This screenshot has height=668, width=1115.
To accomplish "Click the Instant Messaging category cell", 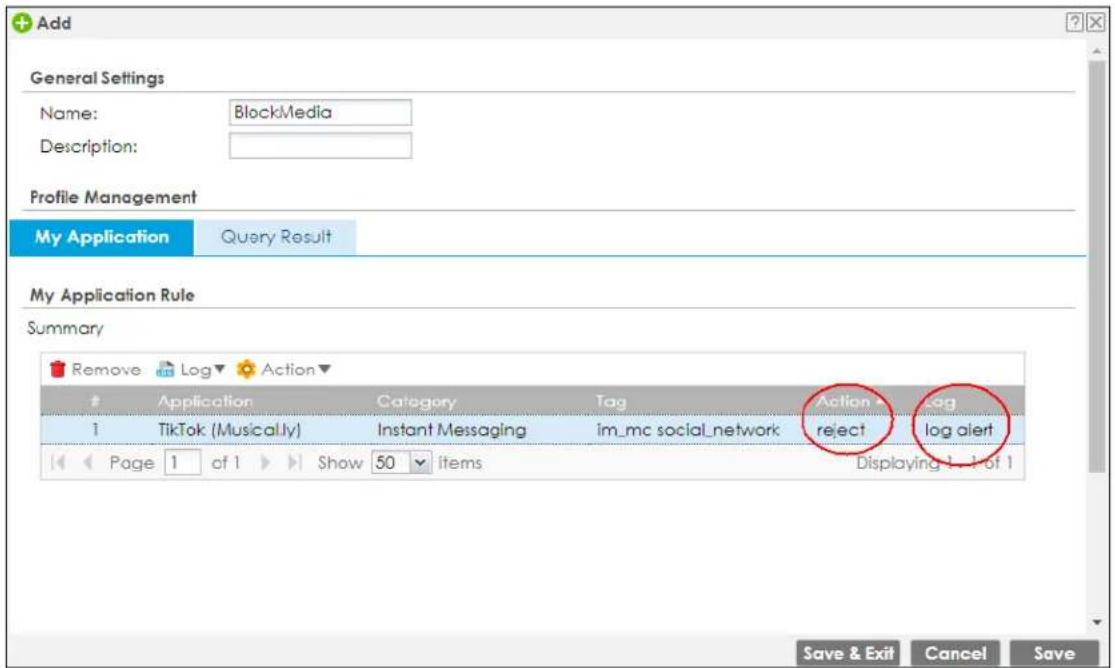I will point(452,430).
